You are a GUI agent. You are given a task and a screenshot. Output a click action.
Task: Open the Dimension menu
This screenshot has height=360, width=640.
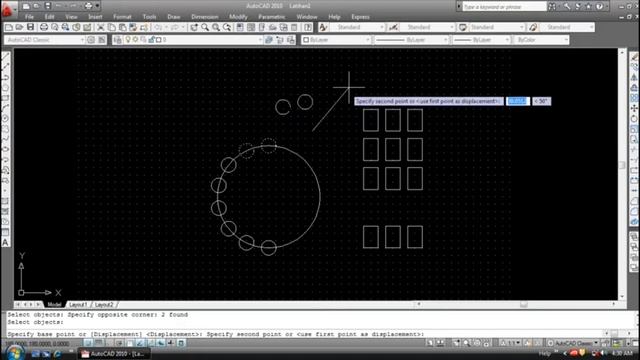tap(204, 17)
